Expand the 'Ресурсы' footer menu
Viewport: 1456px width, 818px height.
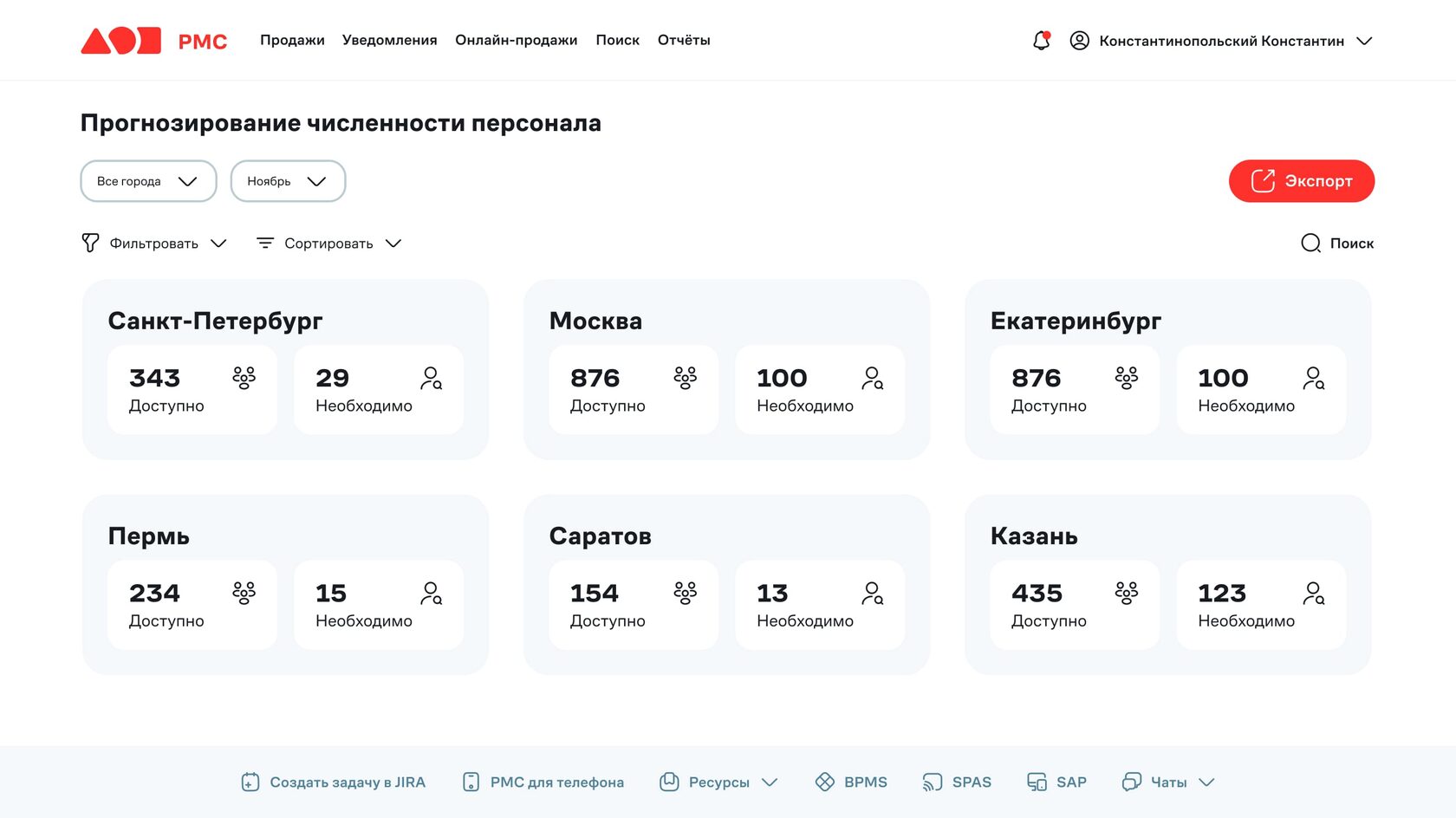(719, 782)
